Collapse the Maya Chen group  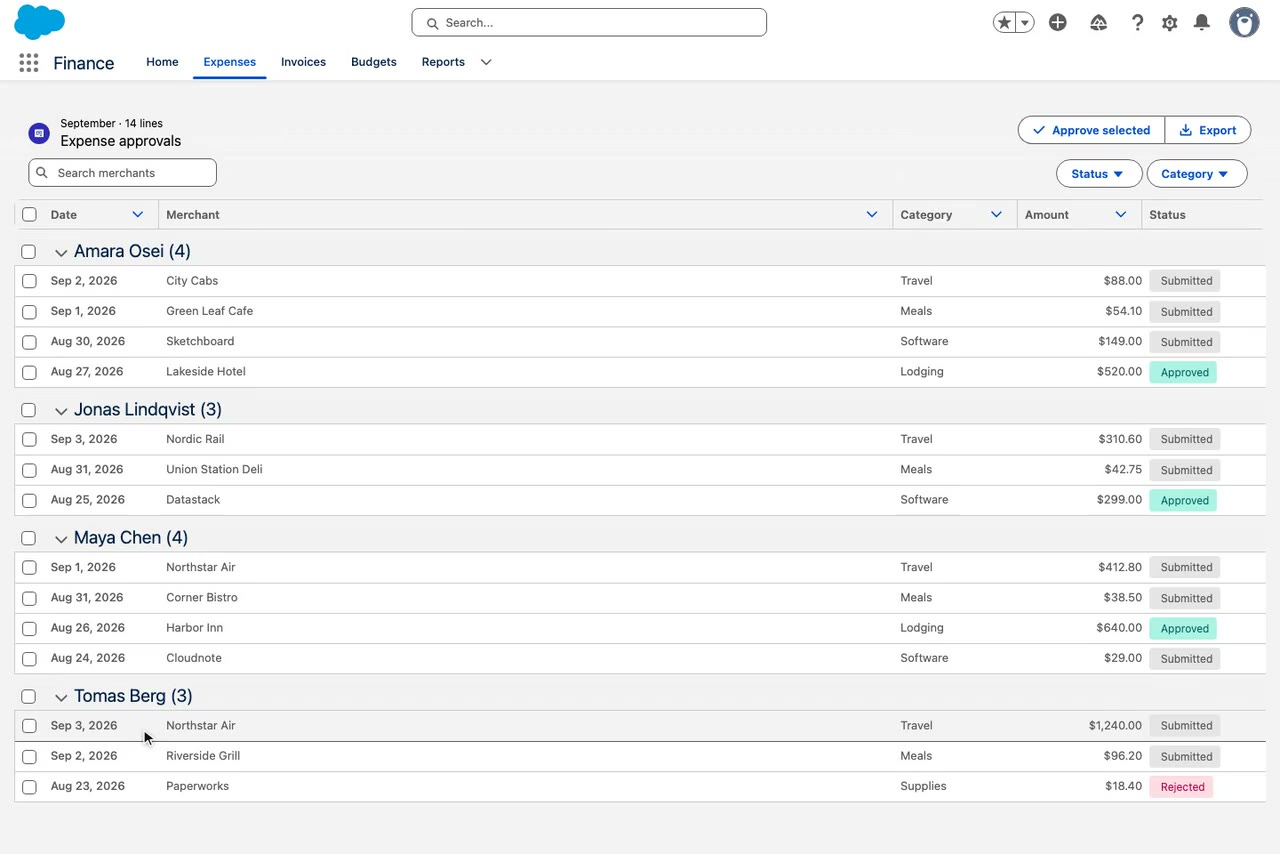tap(61, 539)
